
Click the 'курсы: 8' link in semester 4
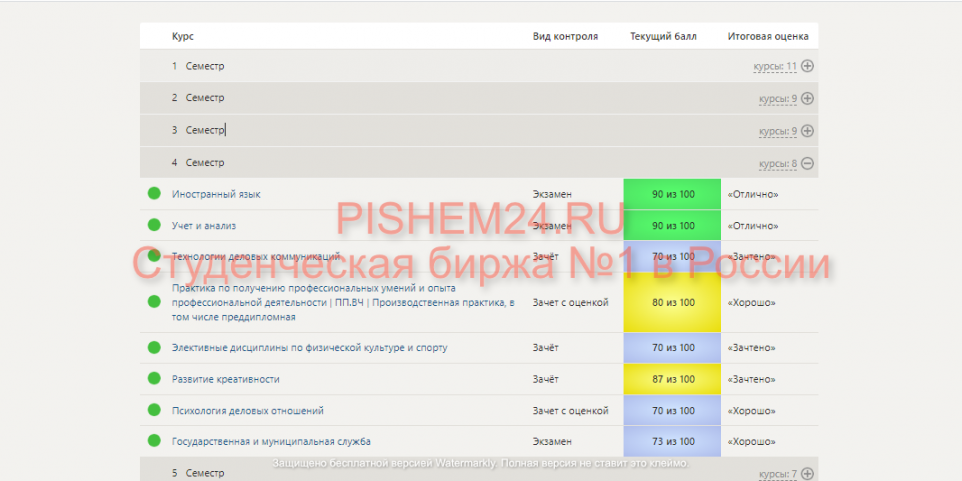tap(777, 164)
